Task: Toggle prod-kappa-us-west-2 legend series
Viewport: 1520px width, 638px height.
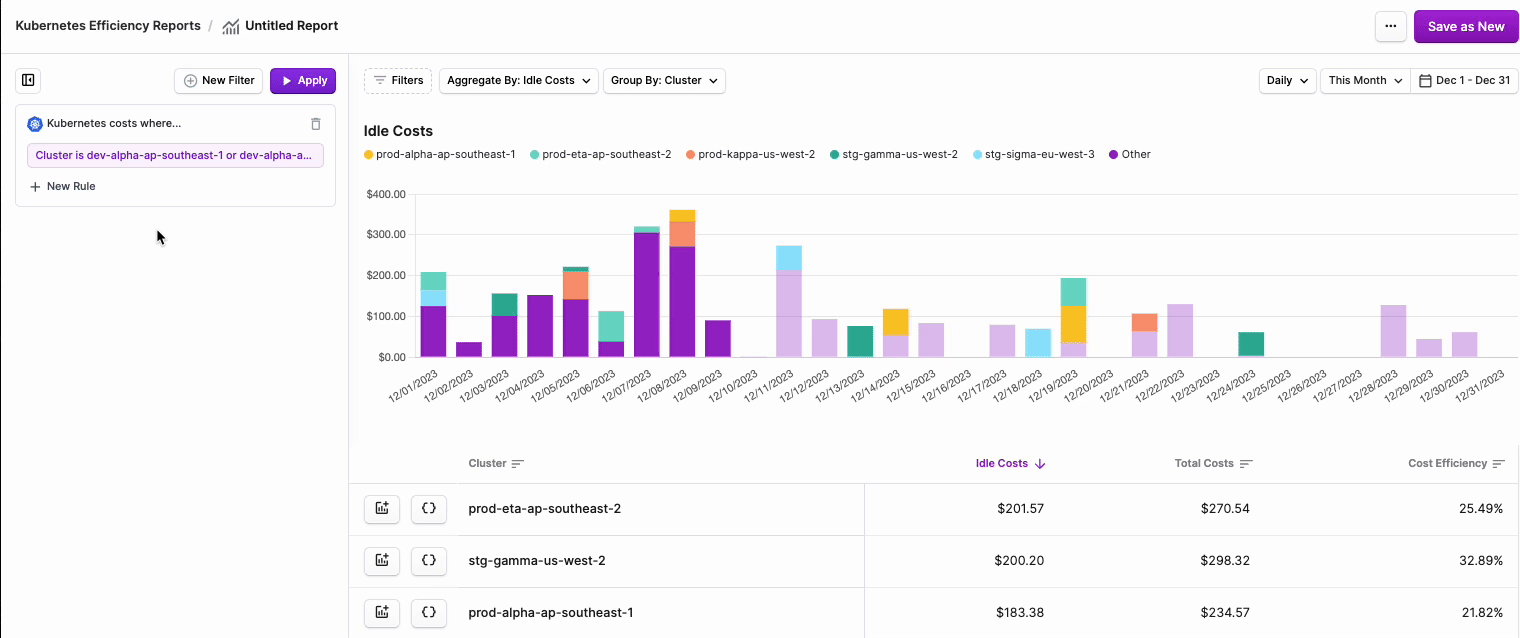Action: pyautogui.click(x=750, y=154)
